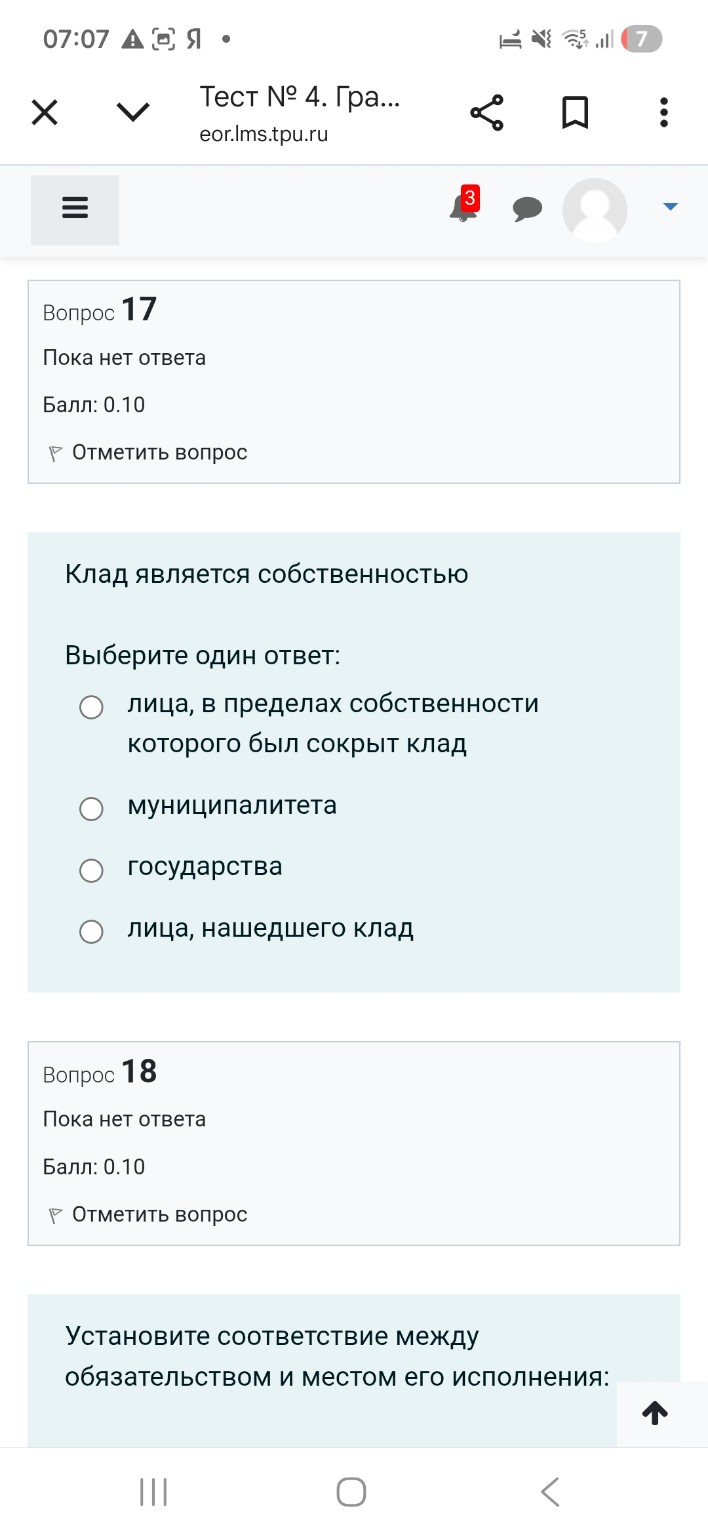Select answer муниципалитета for question 17
The height and width of the screenshot is (1536, 708).
point(91,808)
